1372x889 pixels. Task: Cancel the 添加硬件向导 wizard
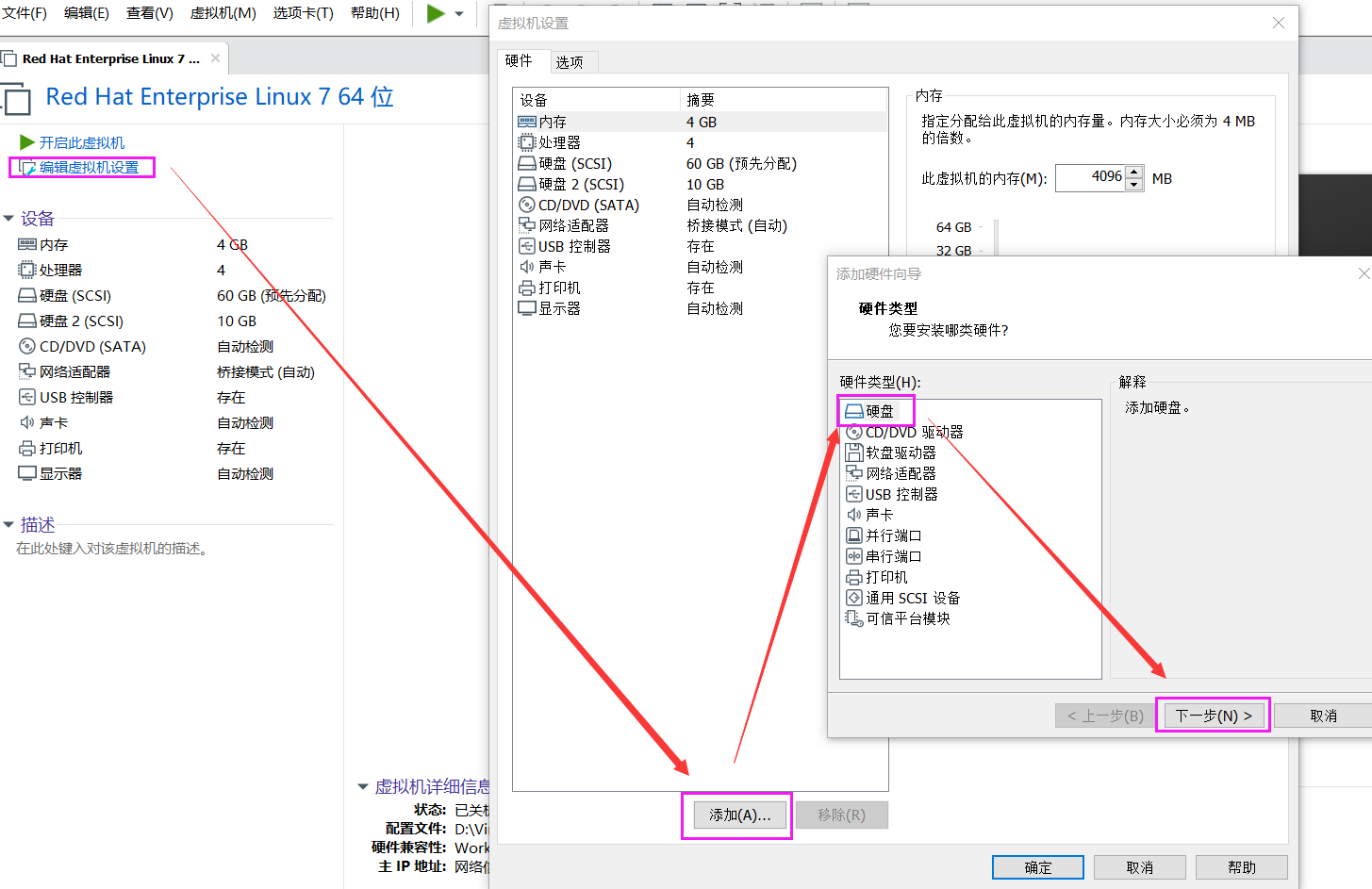1324,716
